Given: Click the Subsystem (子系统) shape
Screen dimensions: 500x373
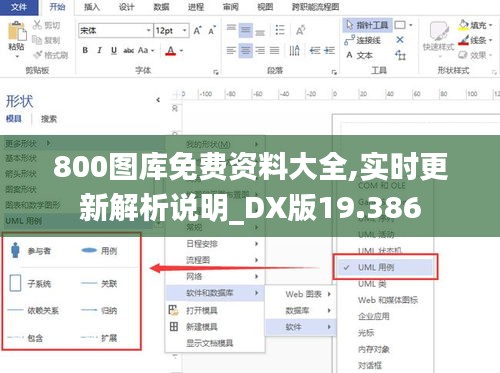Looking at the screenshot, I should (30, 284).
